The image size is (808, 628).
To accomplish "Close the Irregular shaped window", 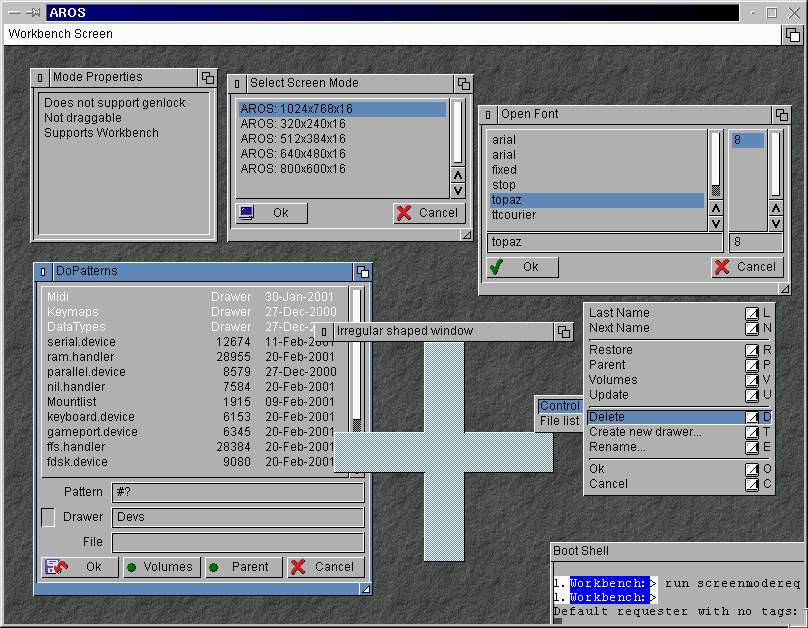I will point(324,332).
